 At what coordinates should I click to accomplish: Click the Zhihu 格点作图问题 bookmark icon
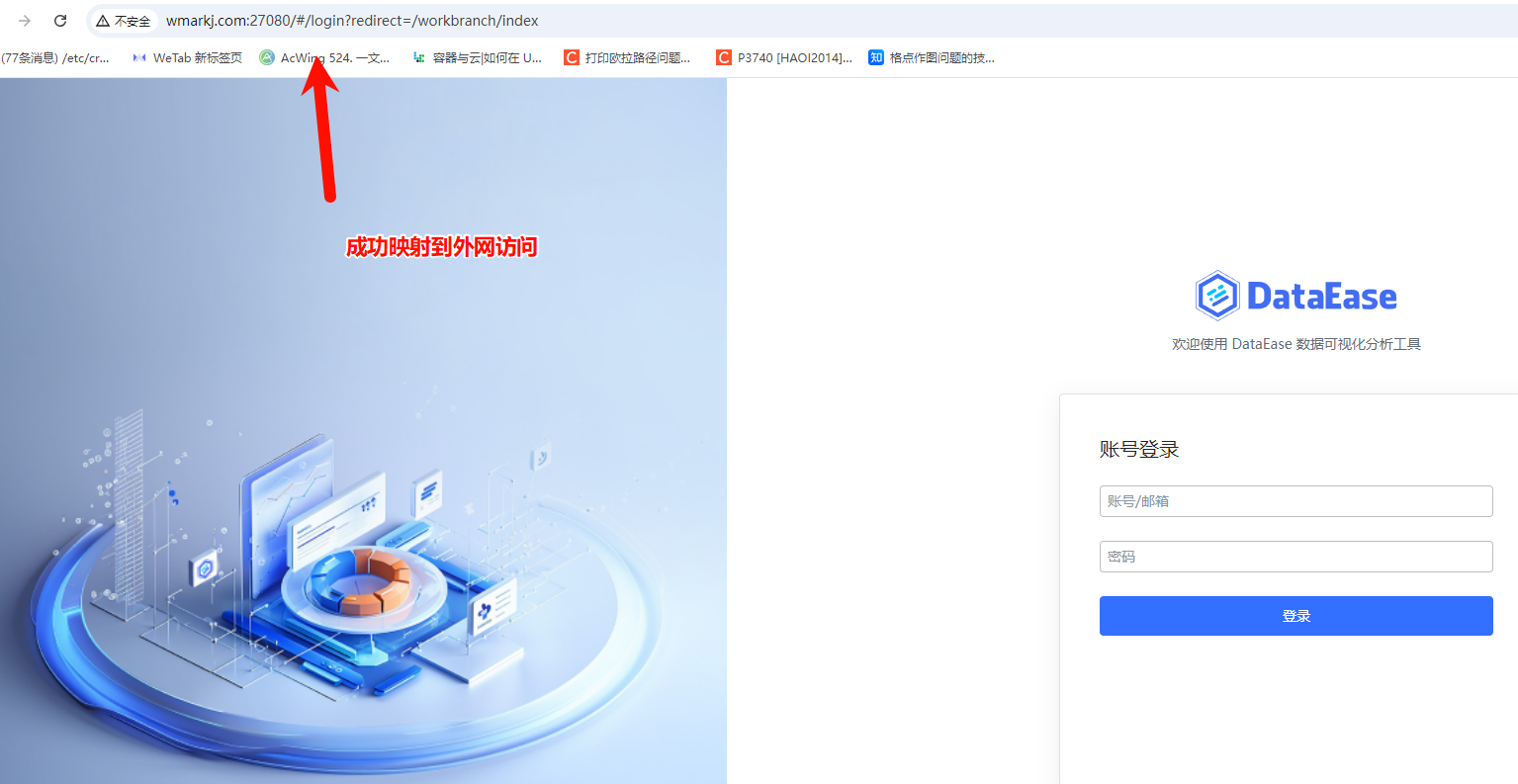point(876,58)
